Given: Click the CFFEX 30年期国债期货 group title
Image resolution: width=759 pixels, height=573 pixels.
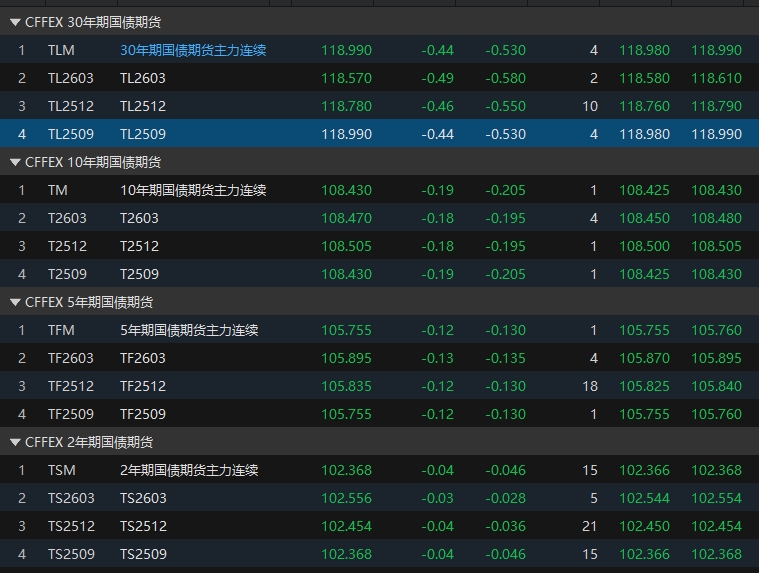Looking at the screenshot, I should (93, 22).
